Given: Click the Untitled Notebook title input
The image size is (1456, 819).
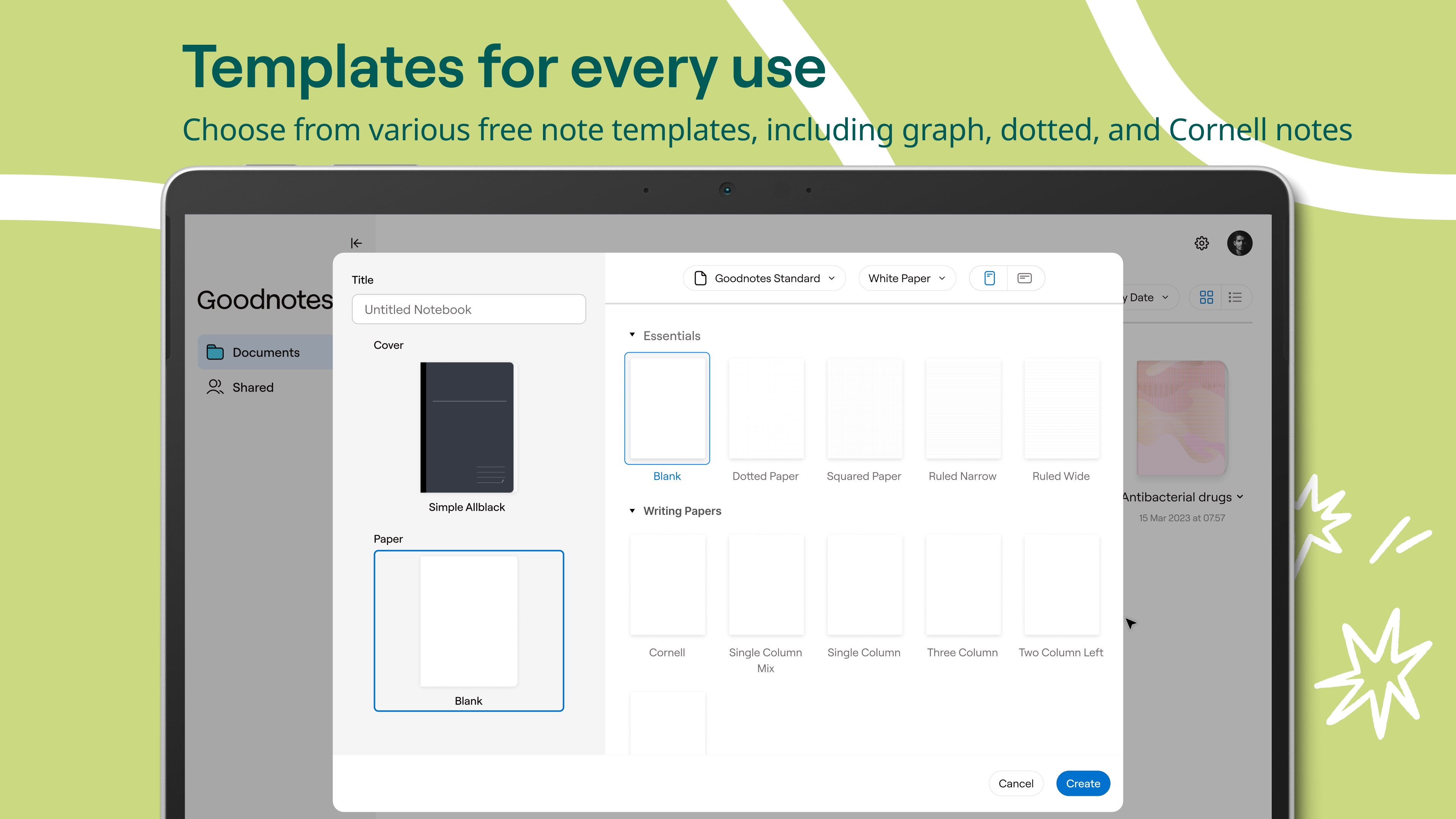Looking at the screenshot, I should pyautogui.click(x=467, y=308).
